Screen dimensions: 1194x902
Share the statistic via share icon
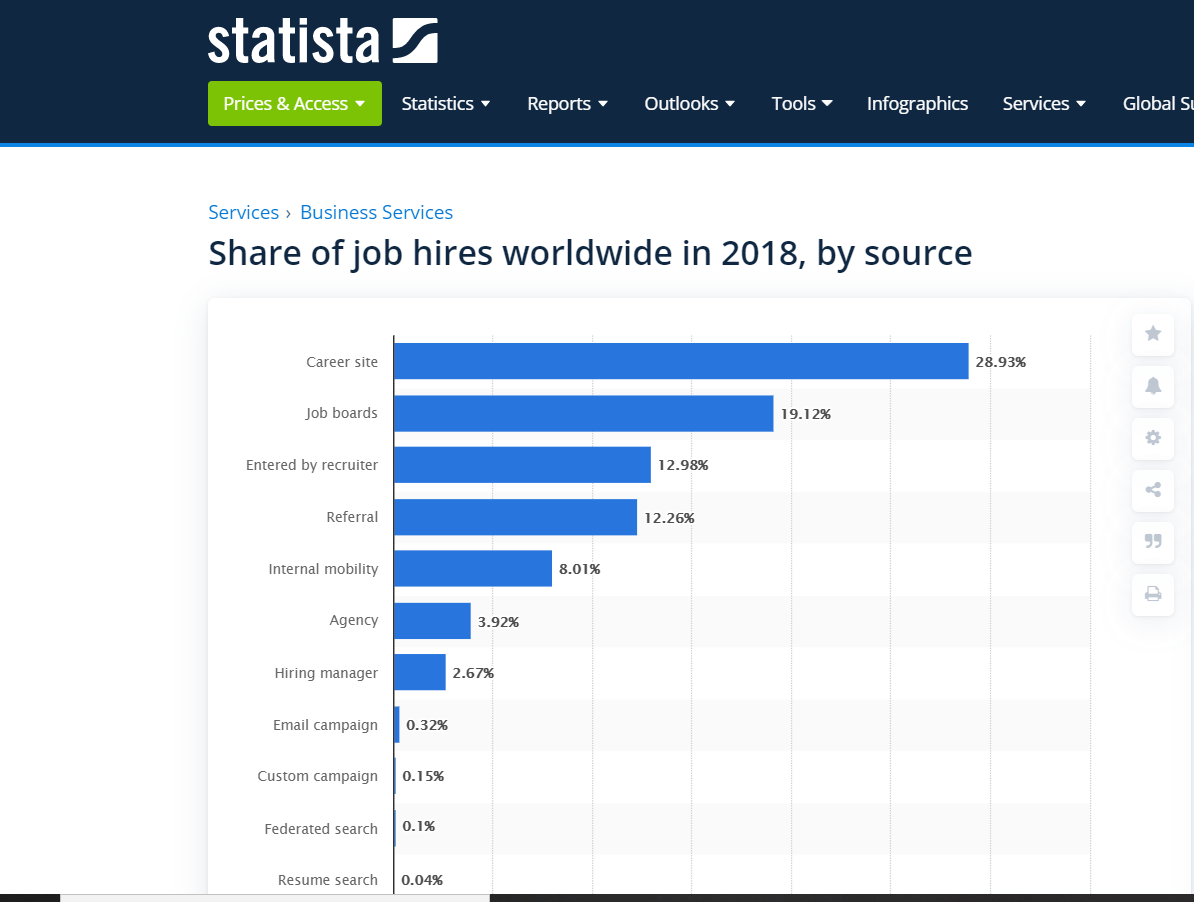pyautogui.click(x=1153, y=489)
